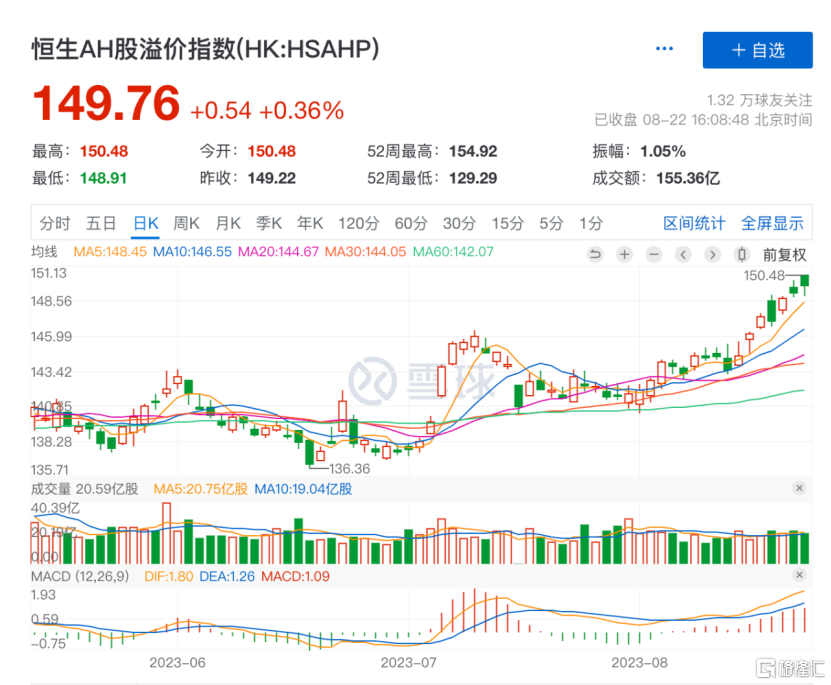Show the 120分 chart tab
The width and height of the screenshot is (831, 685).
click(359, 224)
